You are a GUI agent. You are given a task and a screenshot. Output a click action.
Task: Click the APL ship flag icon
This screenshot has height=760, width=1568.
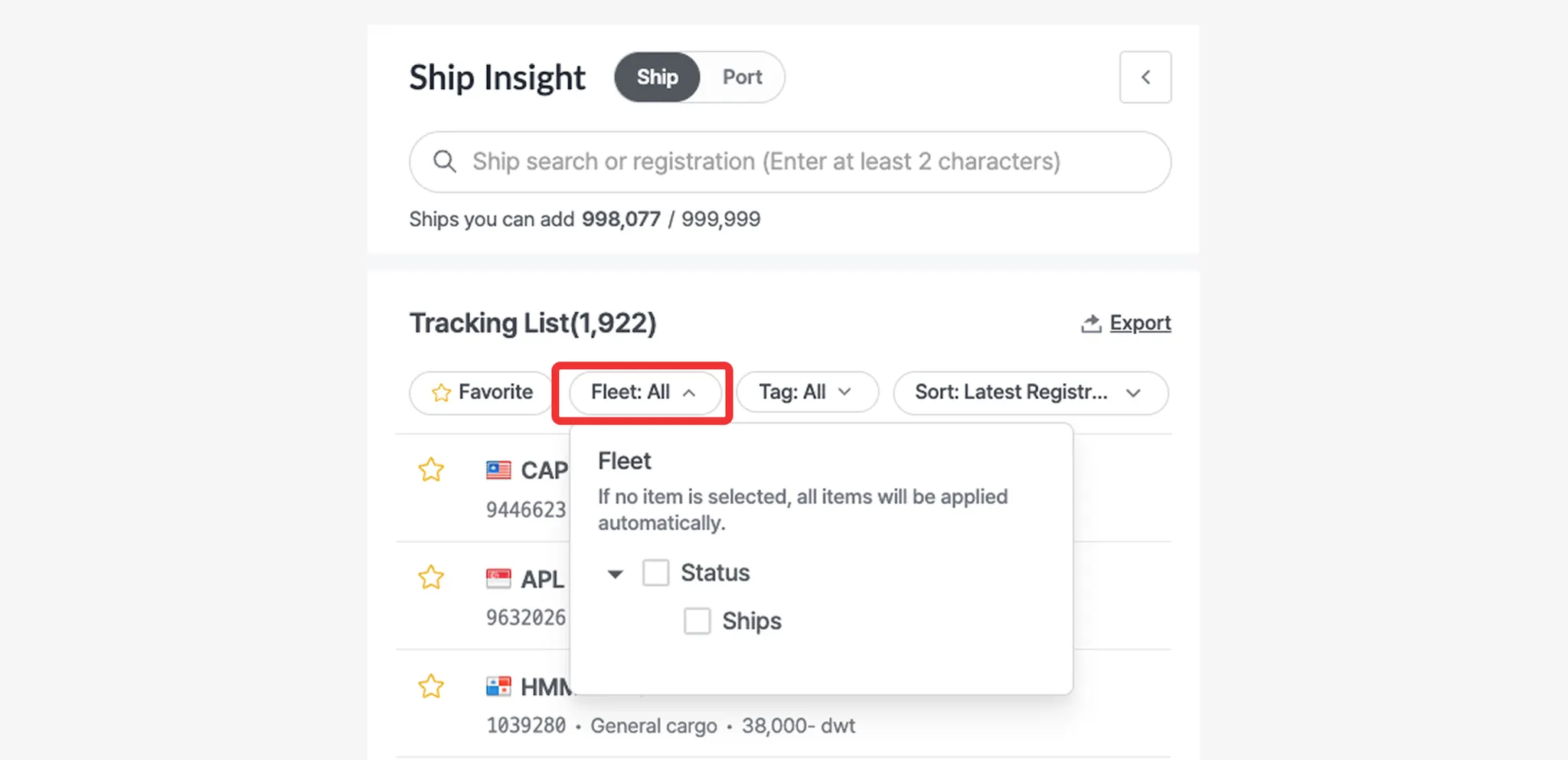click(498, 578)
